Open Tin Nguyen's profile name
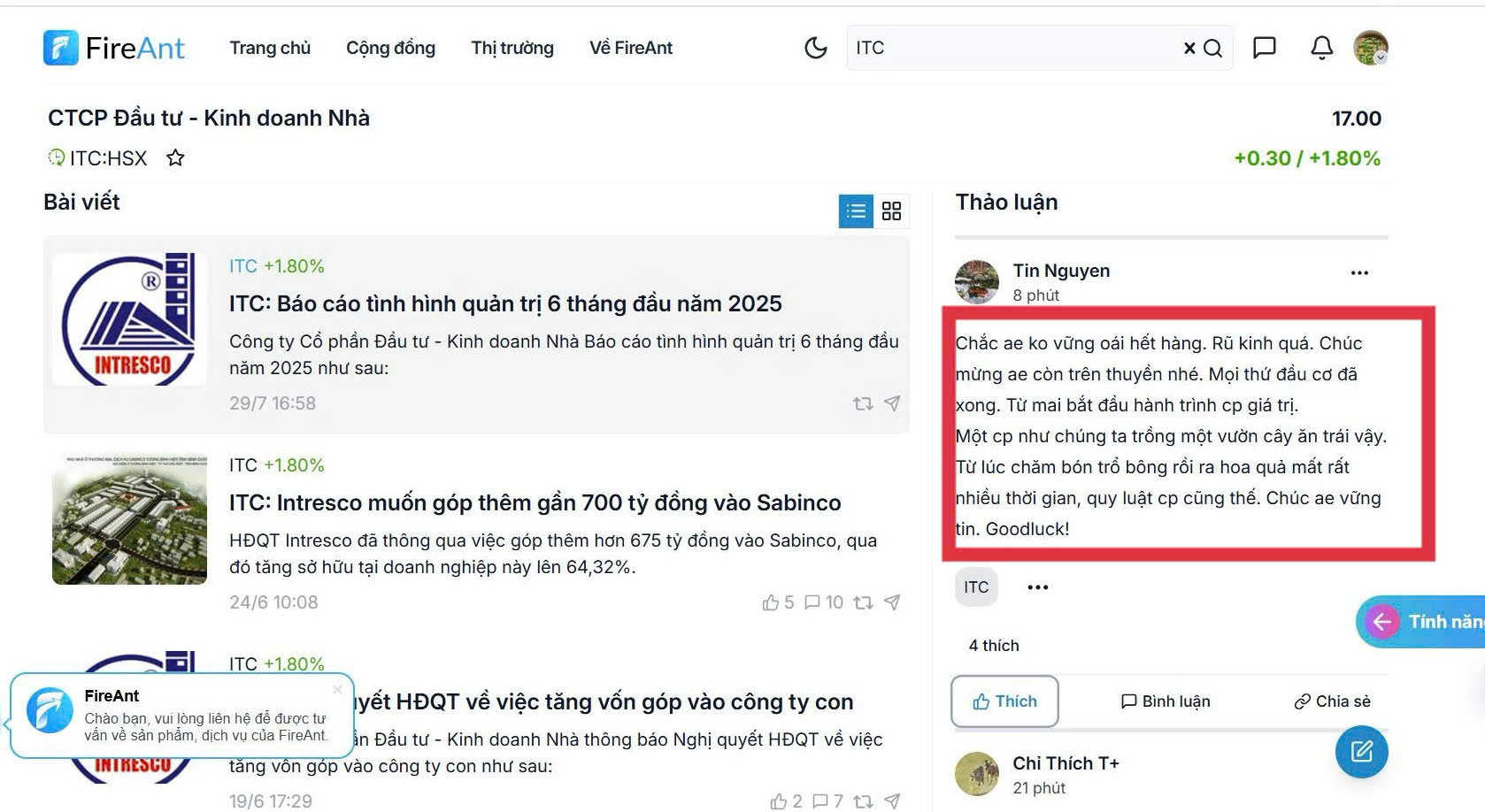The image size is (1485, 812). [1061, 271]
